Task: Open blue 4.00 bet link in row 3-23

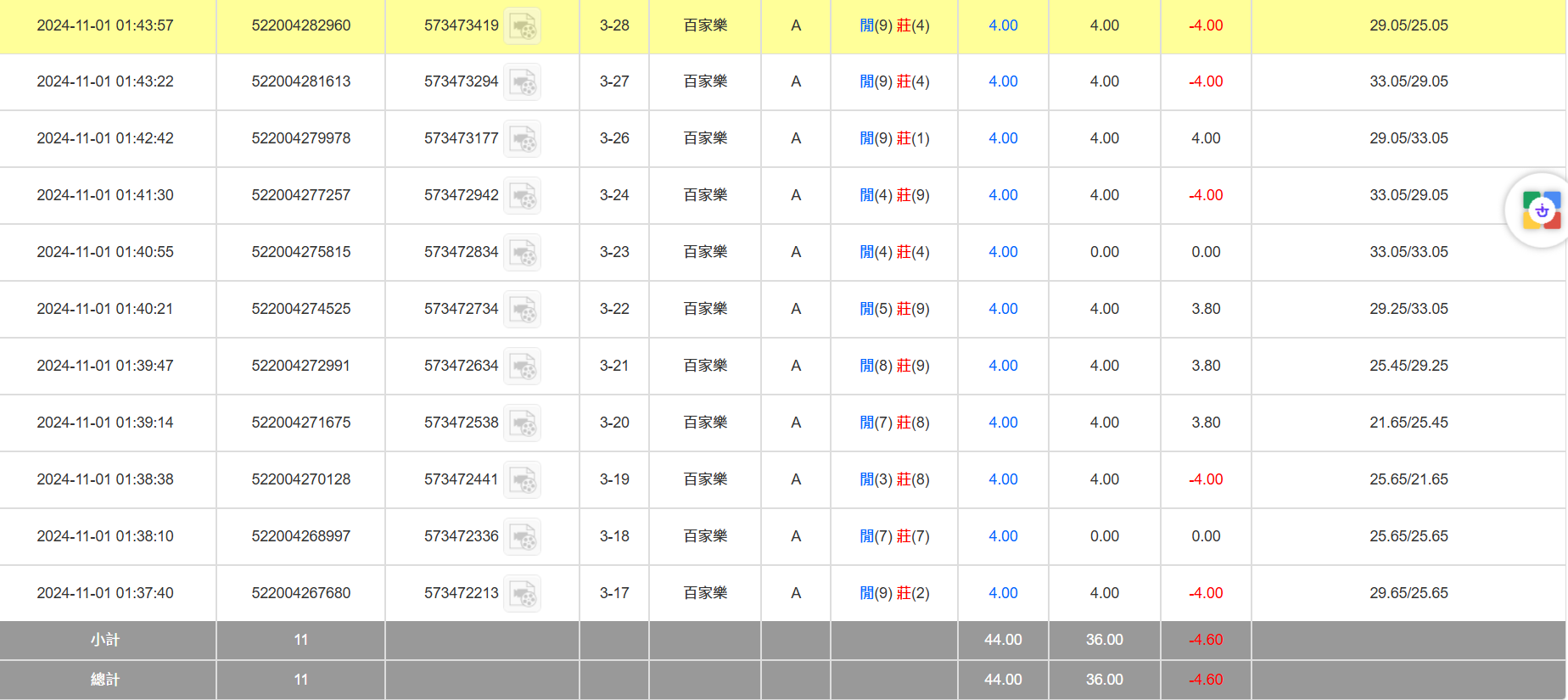Action: pyautogui.click(x=1003, y=252)
